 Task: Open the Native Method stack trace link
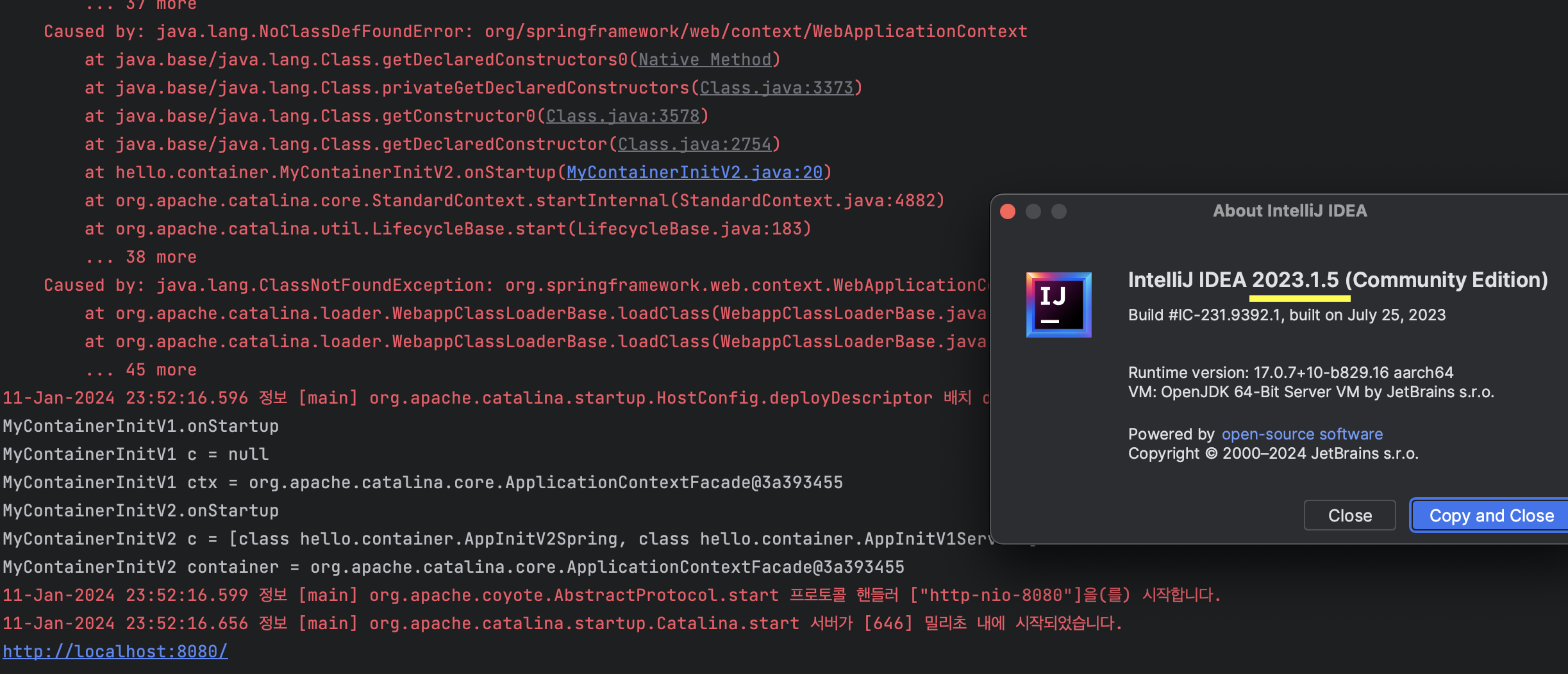[x=705, y=60]
